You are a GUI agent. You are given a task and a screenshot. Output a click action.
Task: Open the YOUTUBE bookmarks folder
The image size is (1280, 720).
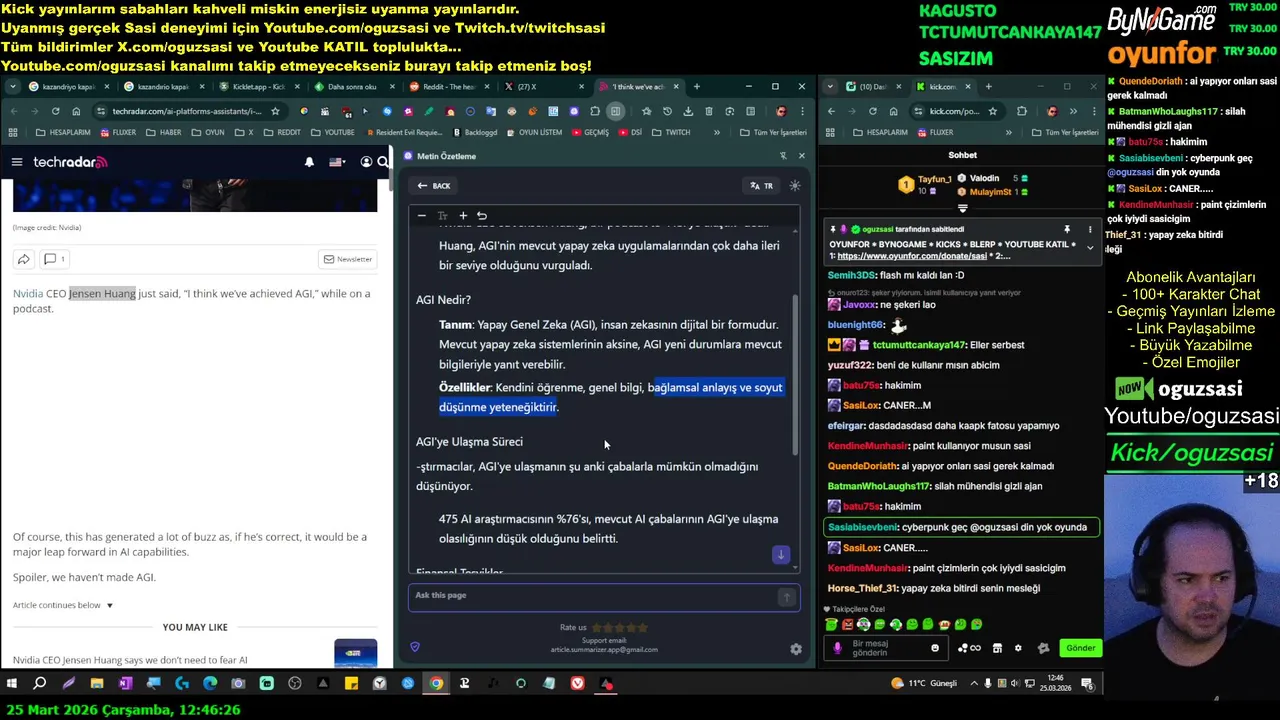tap(332, 132)
